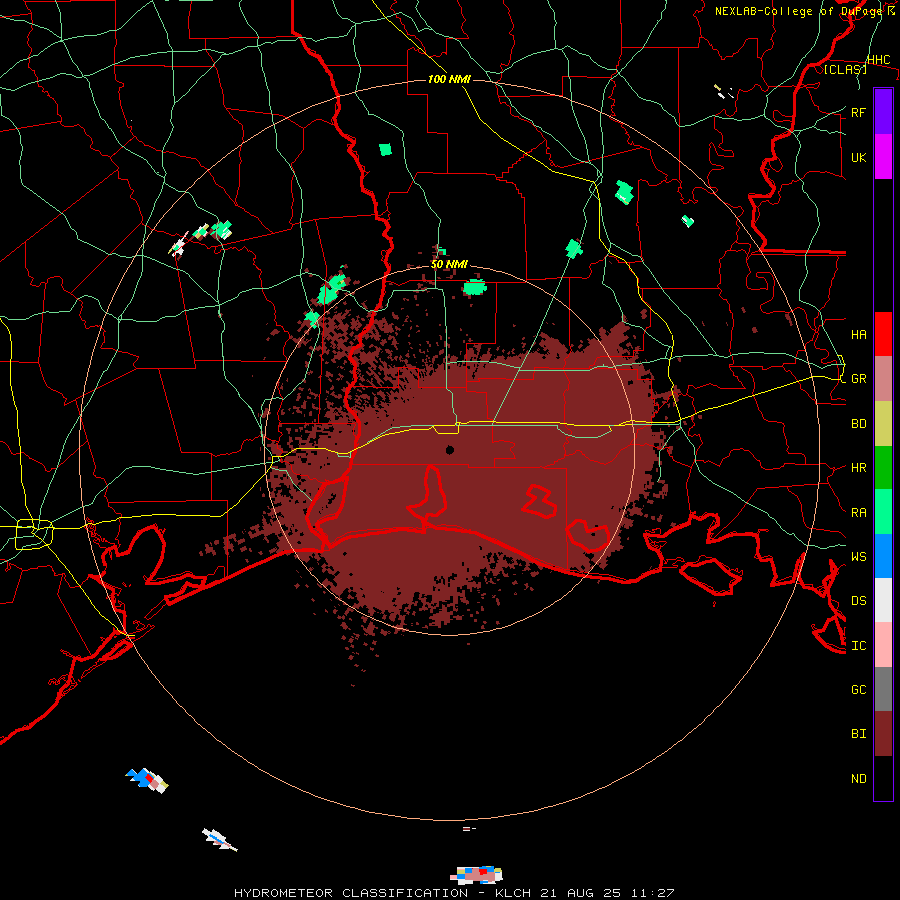Image resolution: width=900 pixels, height=900 pixels.
Task: Select the salmon GR legend swatch
Action: click(x=883, y=378)
